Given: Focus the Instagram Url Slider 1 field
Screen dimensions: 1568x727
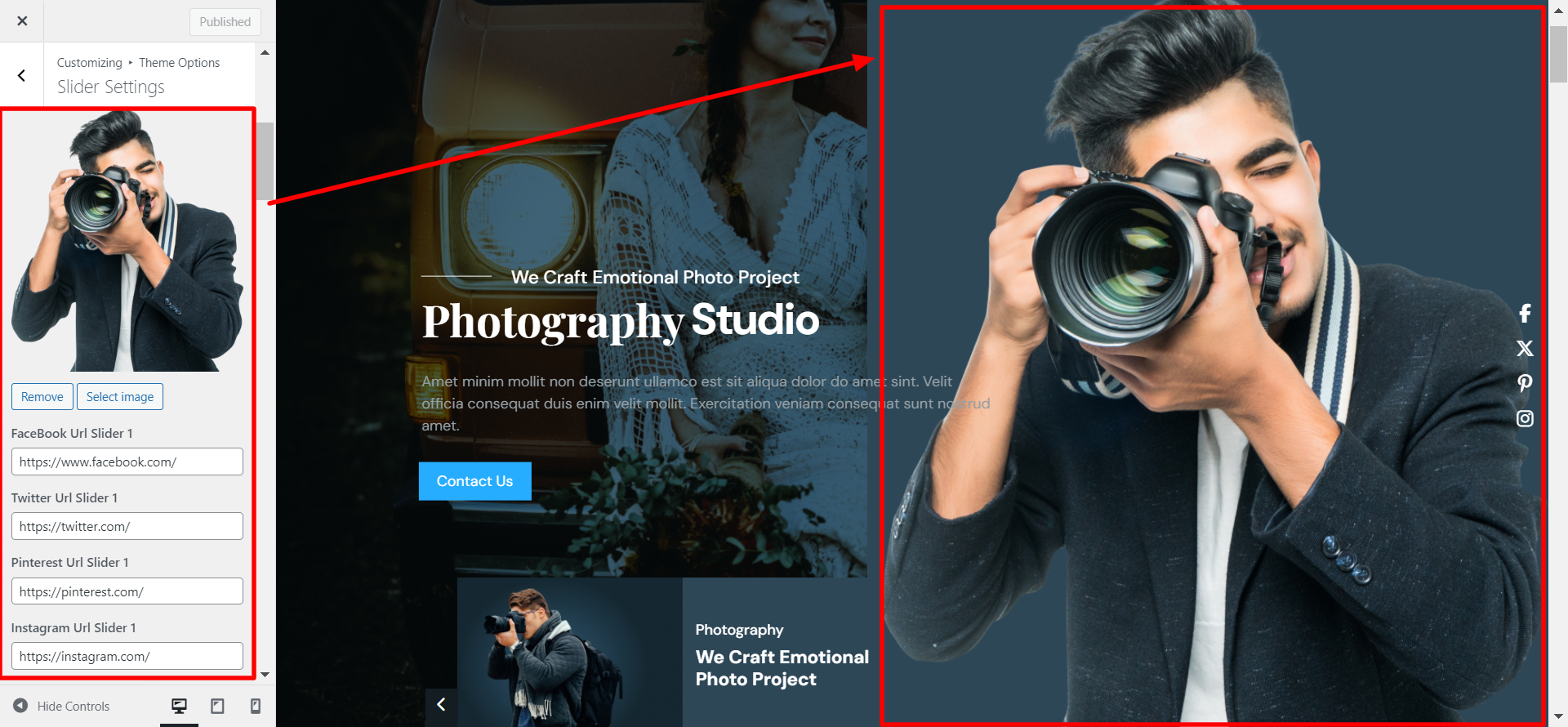Looking at the screenshot, I should click(x=127, y=656).
